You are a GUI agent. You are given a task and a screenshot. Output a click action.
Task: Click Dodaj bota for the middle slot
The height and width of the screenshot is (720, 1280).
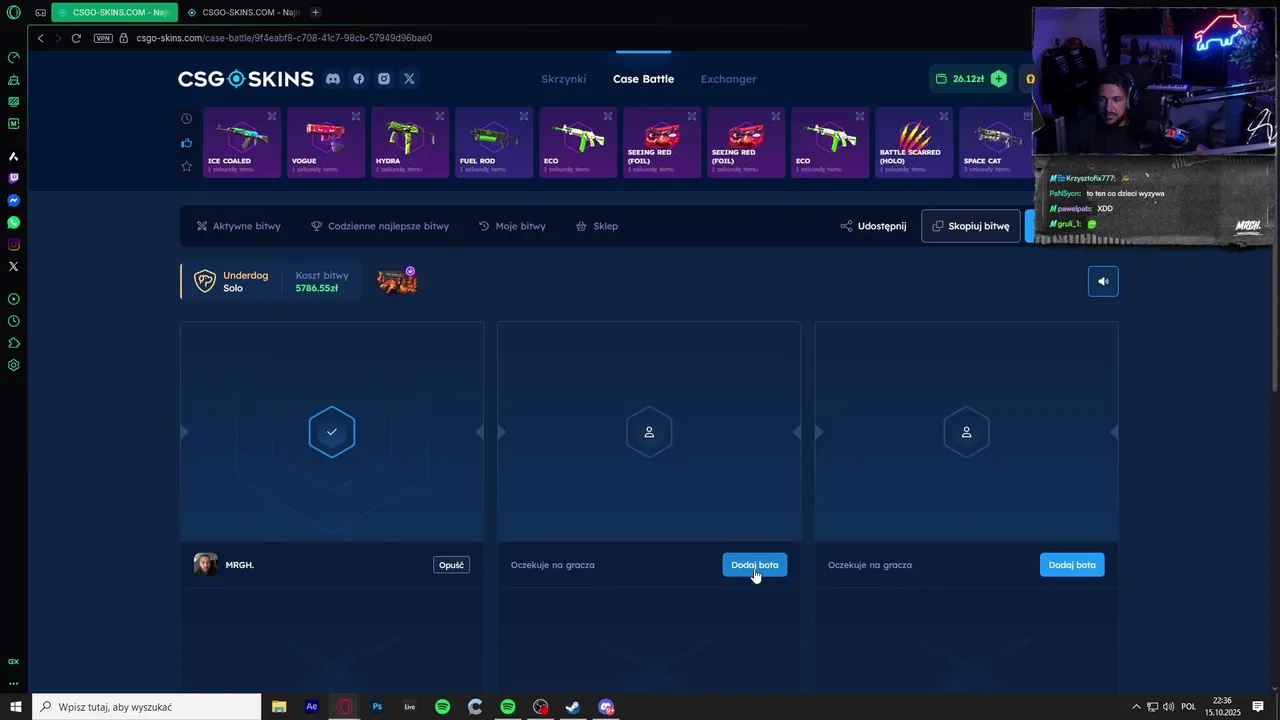[x=755, y=565]
